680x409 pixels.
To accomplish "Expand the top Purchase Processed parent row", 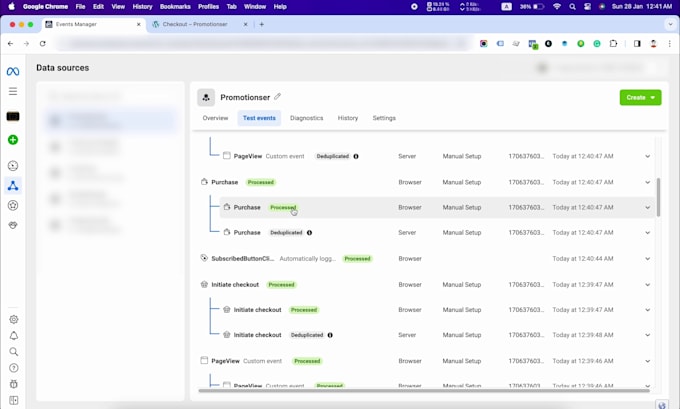I will [647, 182].
